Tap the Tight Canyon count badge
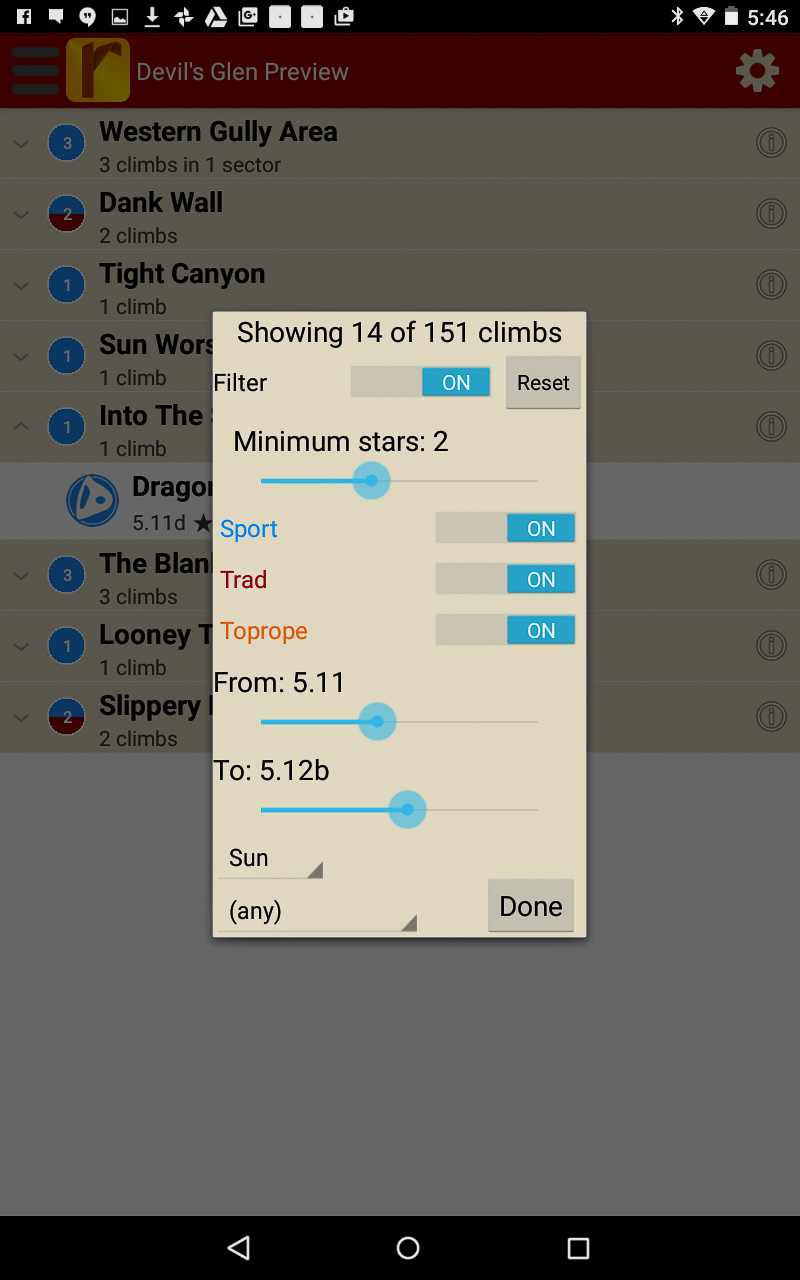The image size is (800, 1280). coord(67,285)
